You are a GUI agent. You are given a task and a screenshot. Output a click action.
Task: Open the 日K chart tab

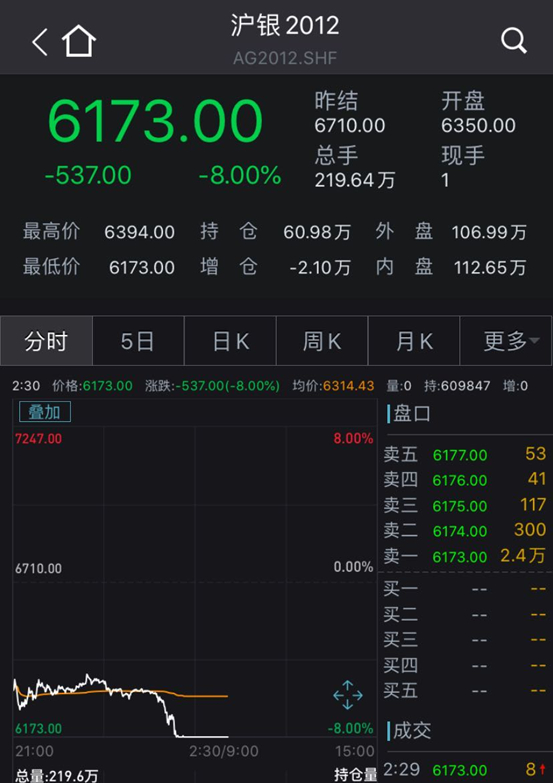click(x=230, y=341)
